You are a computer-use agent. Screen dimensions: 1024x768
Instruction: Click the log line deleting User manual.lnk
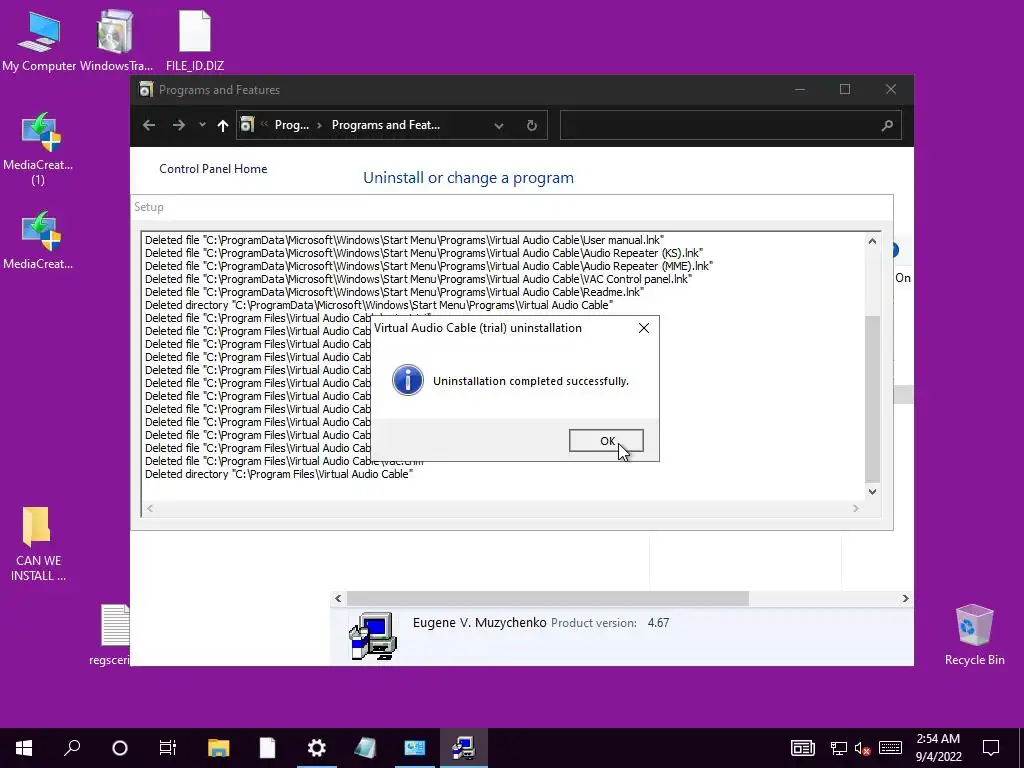click(404, 240)
